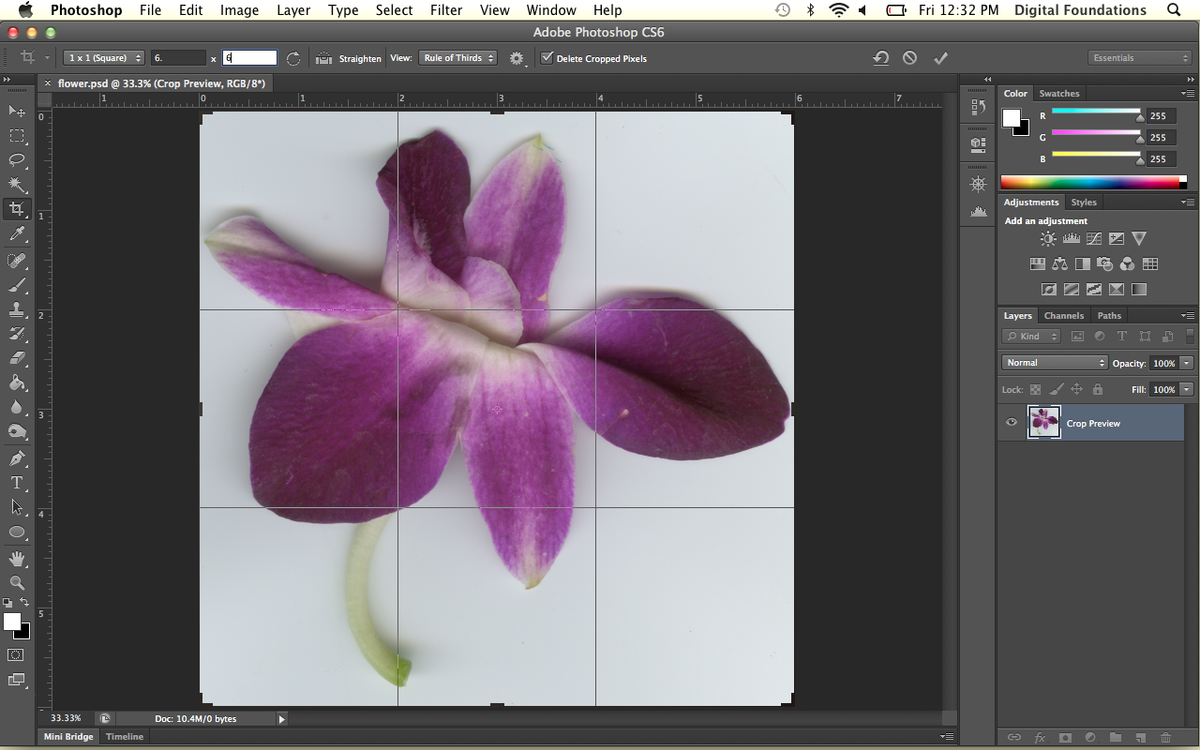Open the Rule of Thirds view dropdown
1200x750 pixels.
(458, 58)
